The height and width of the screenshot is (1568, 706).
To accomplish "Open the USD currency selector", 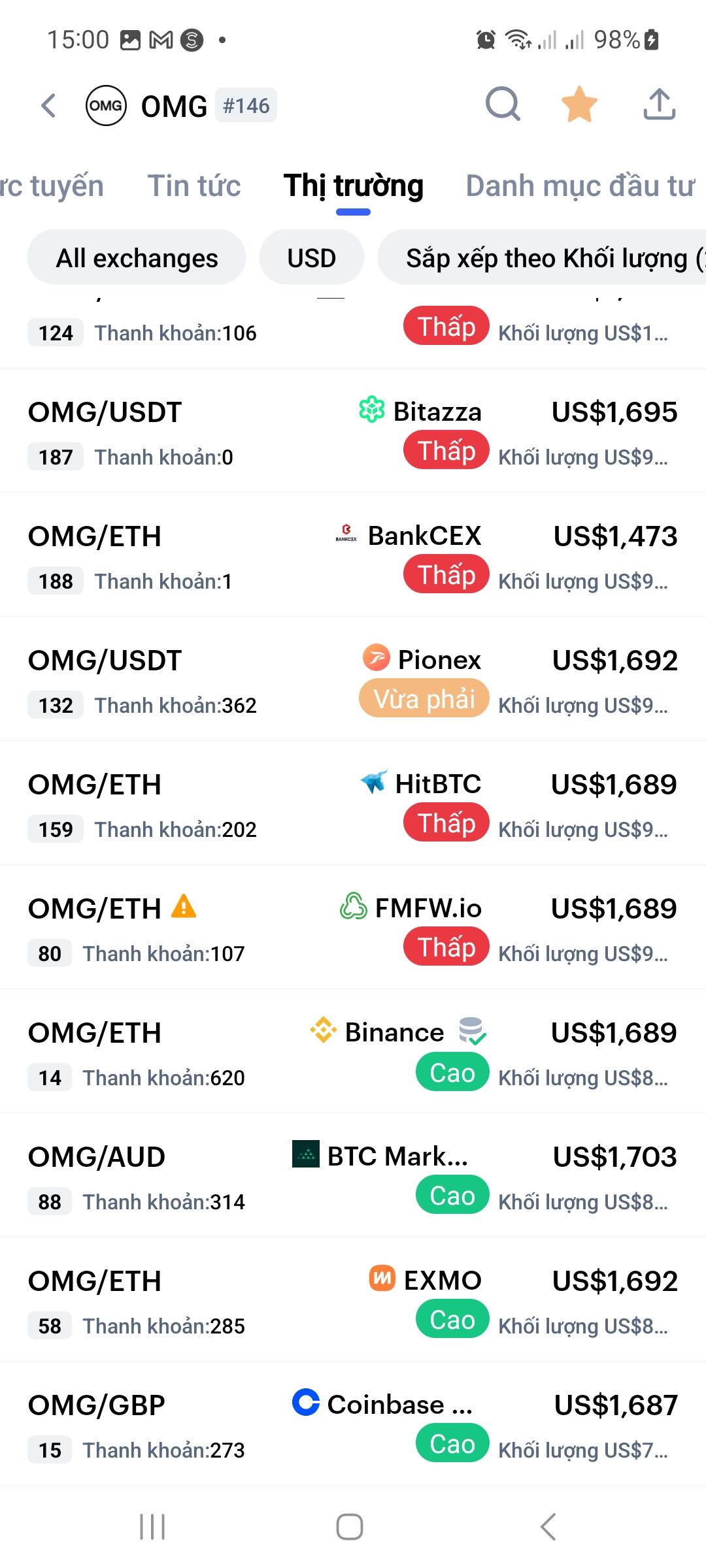I will coord(311,257).
